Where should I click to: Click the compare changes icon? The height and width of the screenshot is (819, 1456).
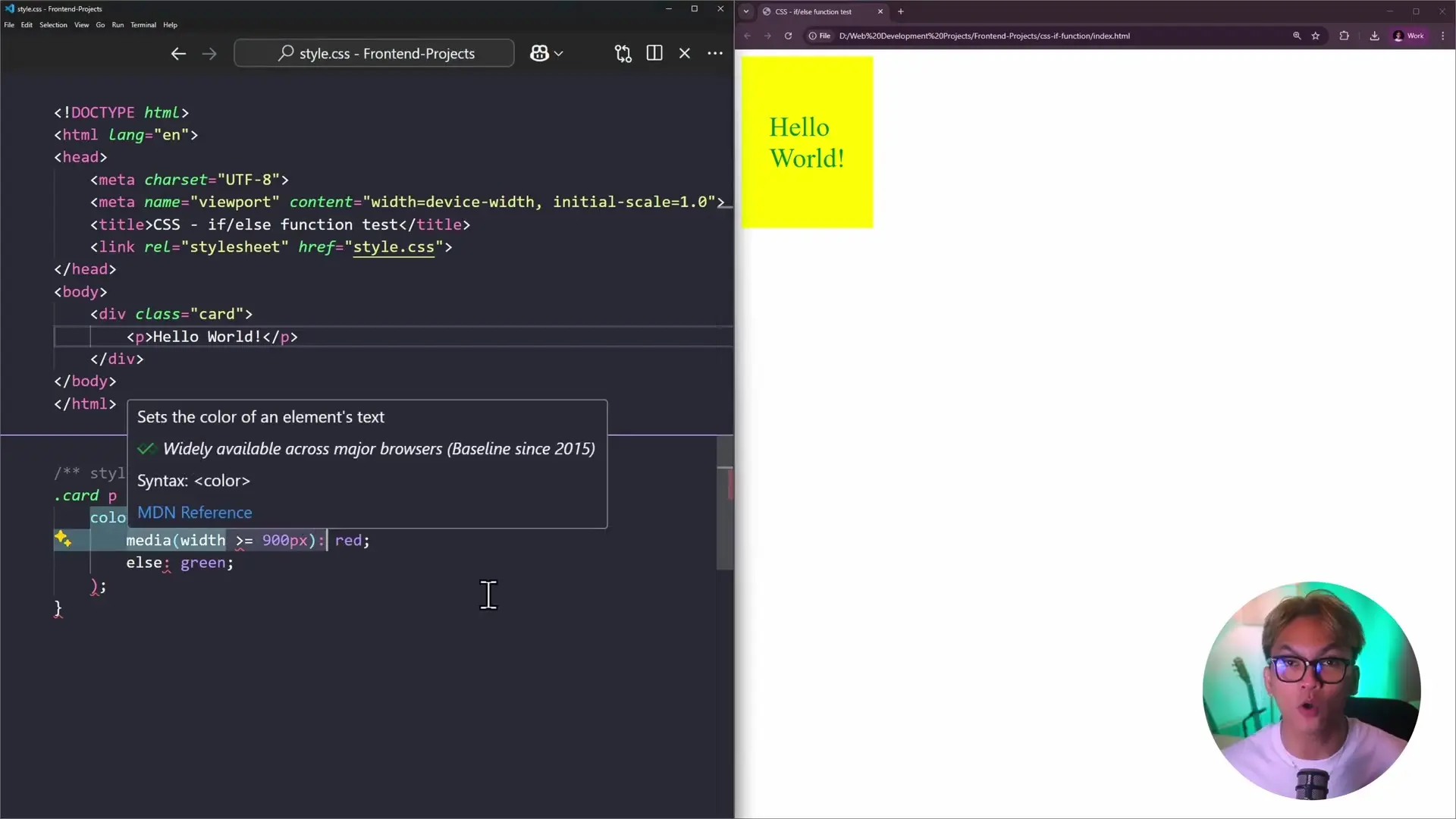pyautogui.click(x=623, y=54)
